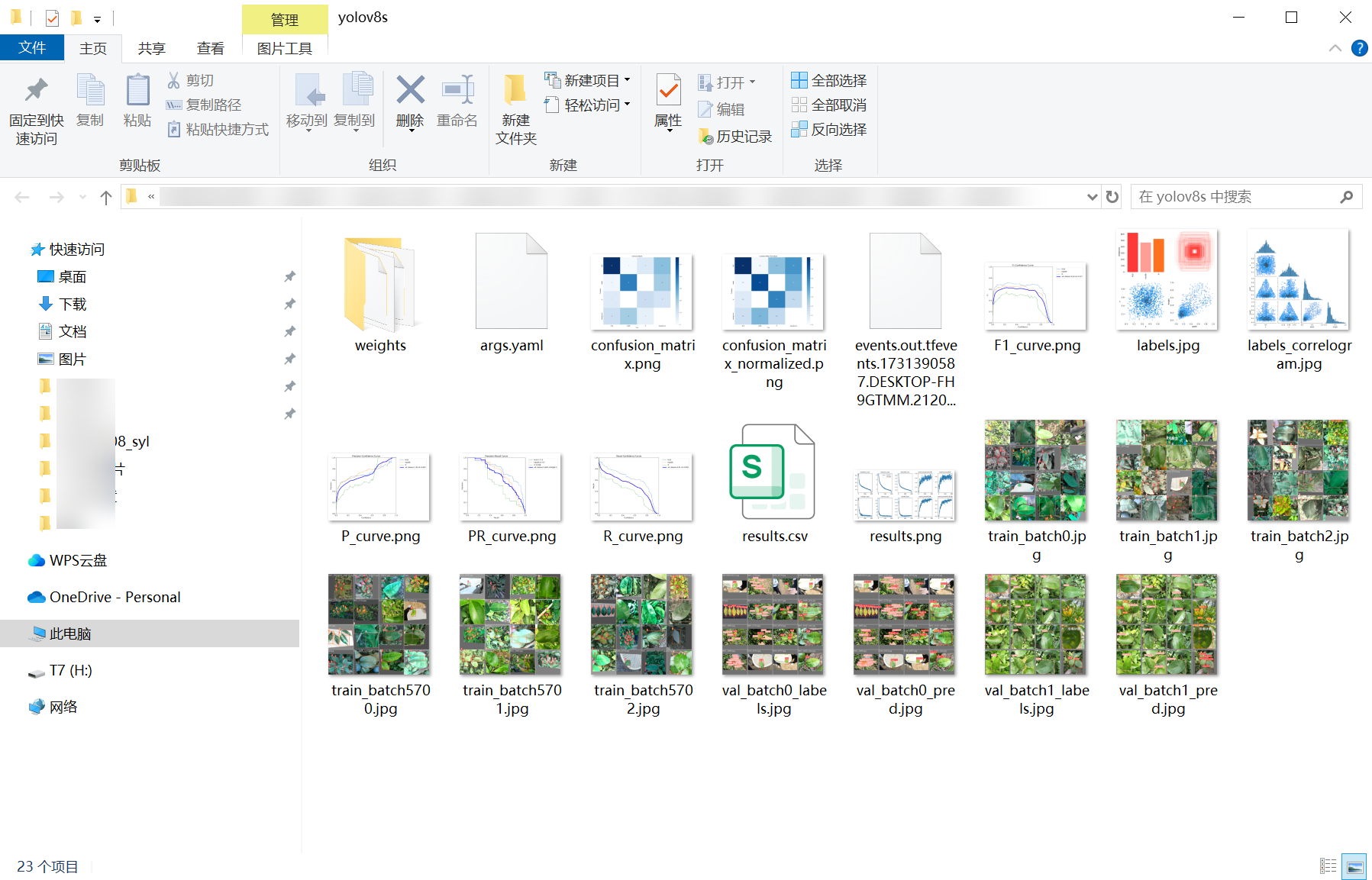Select the weights folder
The height and width of the screenshot is (880, 1372).
pyautogui.click(x=380, y=294)
